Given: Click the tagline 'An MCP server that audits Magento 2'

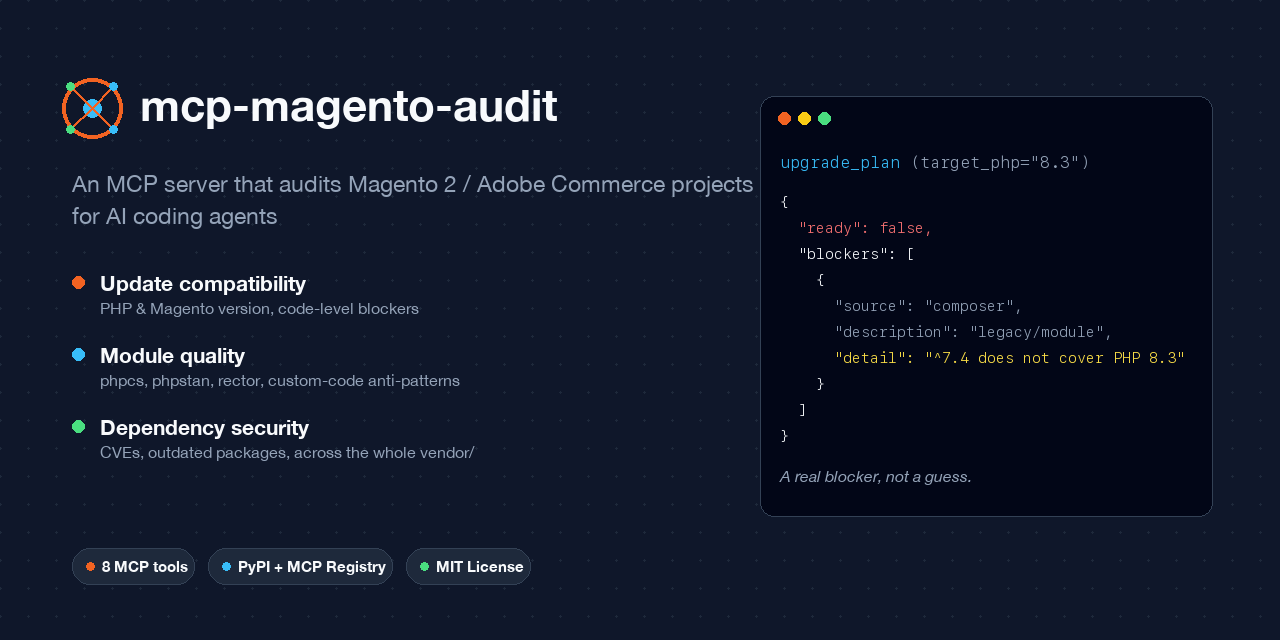Looking at the screenshot, I should [x=412, y=200].
